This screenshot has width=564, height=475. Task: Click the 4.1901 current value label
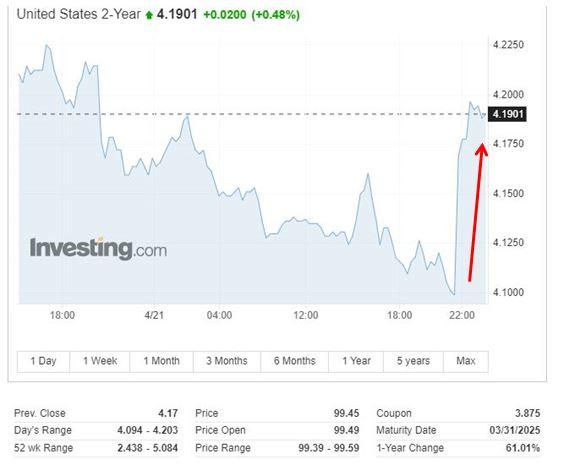pyautogui.click(x=508, y=114)
